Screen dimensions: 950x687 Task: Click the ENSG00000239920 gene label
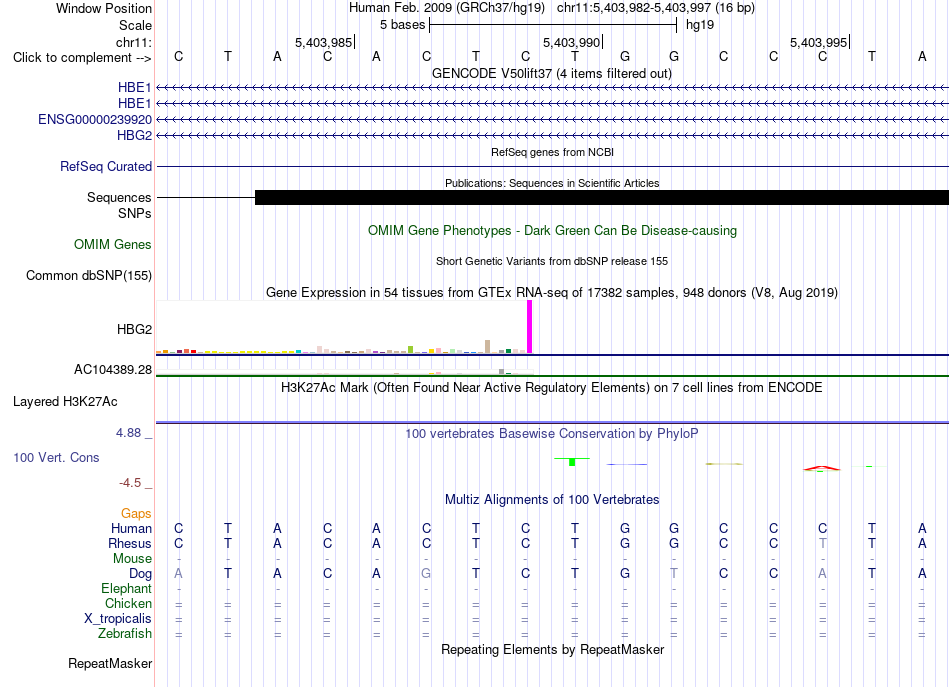(95, 119)
